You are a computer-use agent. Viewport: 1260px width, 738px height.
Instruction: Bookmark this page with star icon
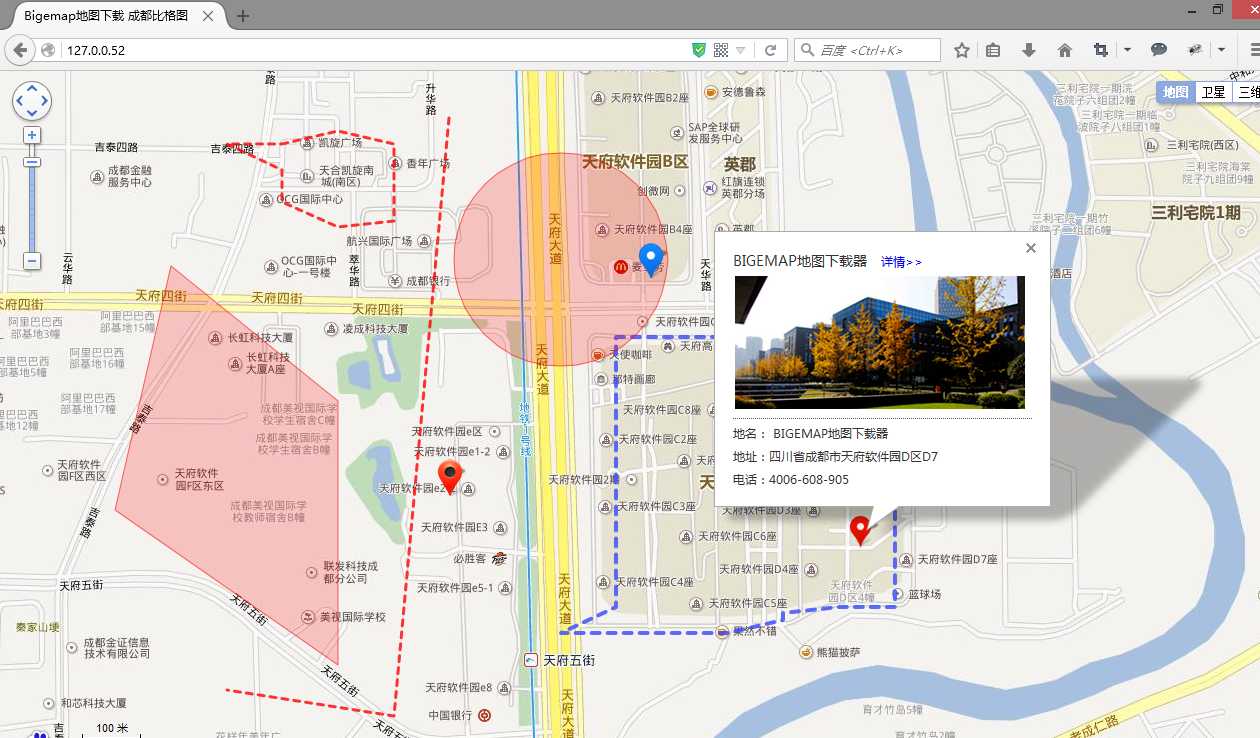[961, 50]
